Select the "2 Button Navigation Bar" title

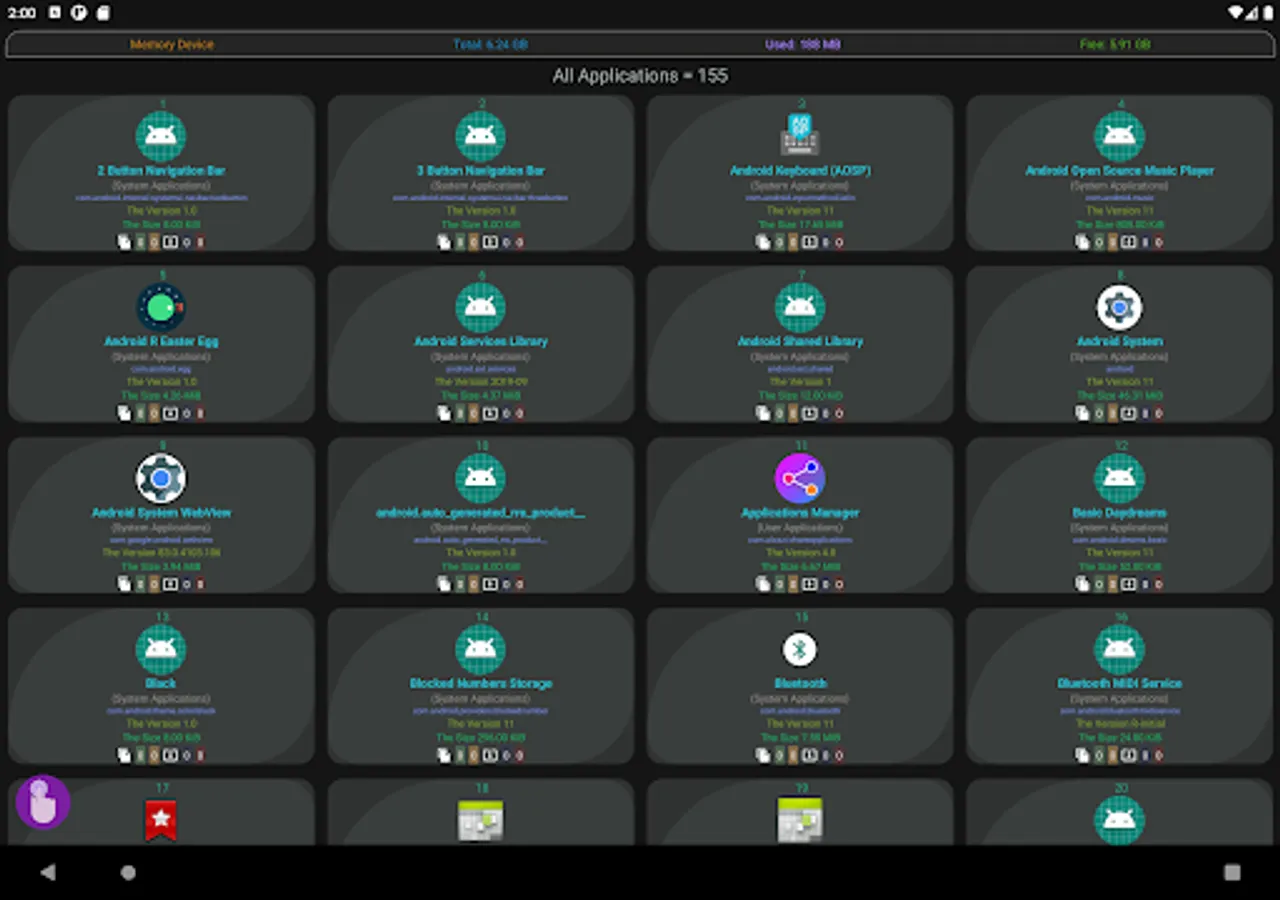click(161, 171)
